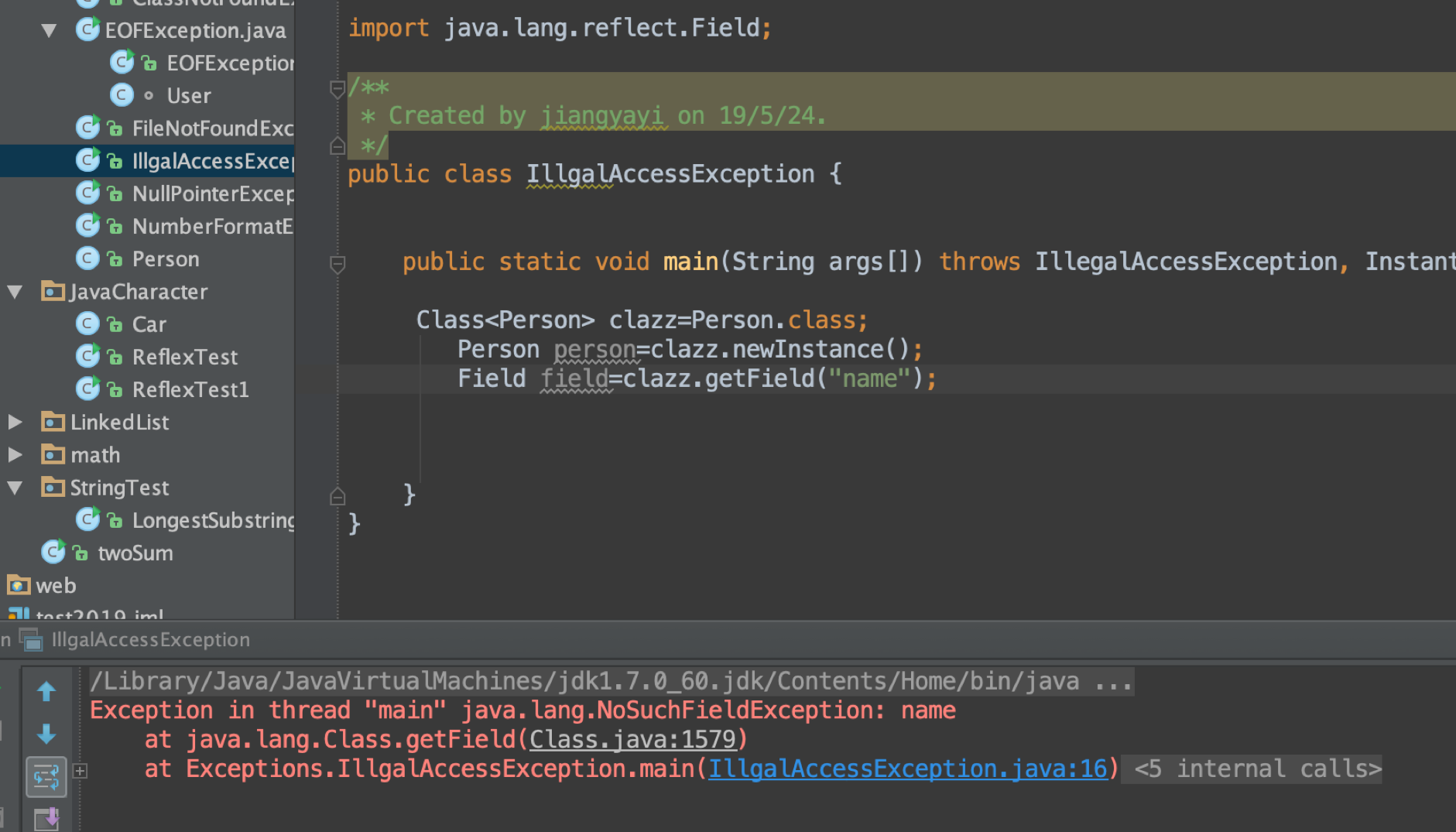Viewport: 1456px width, 832px height.
Task: Click the Car class icon under JavaCharacter
Action: (x=87, y=324)
